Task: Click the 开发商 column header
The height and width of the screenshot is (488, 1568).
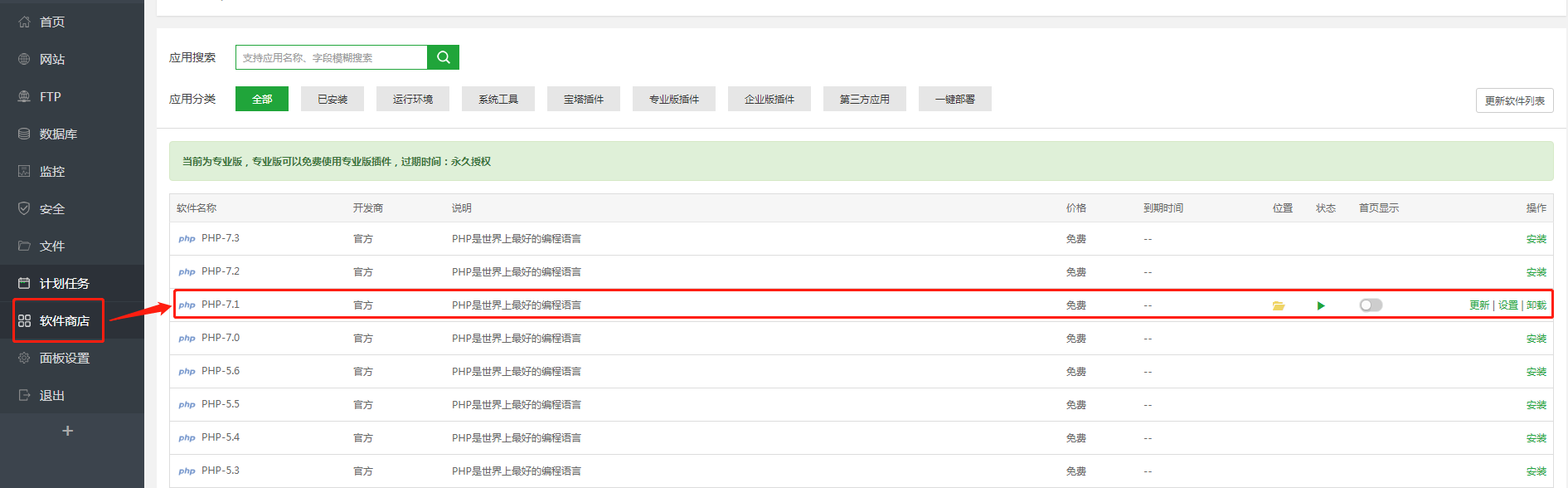Action: (x=368, y=208)
